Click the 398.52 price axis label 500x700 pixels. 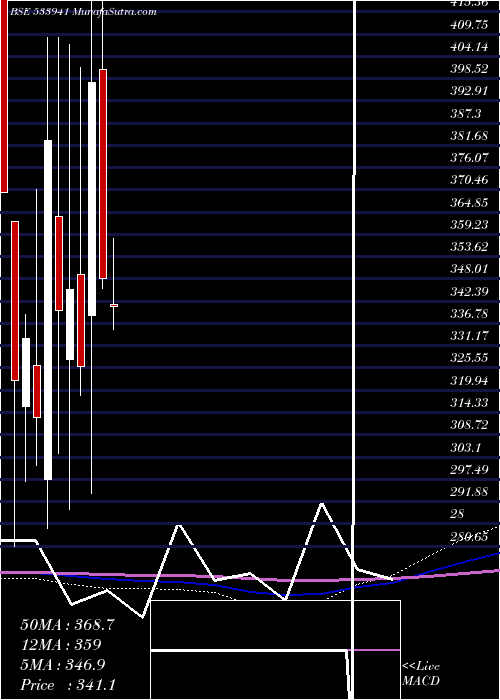pos(469,69)
